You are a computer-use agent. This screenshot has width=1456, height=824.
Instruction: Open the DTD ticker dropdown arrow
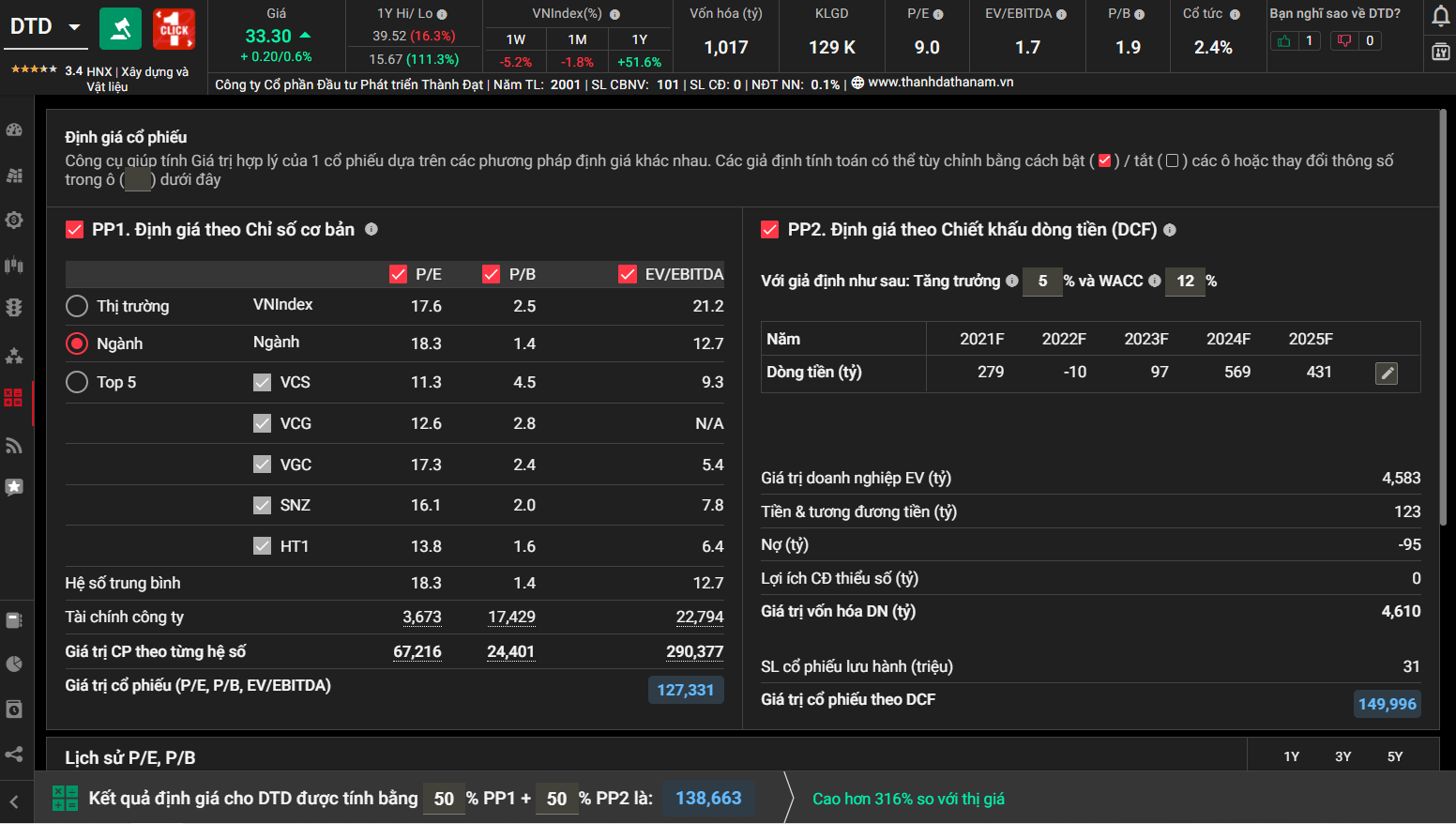click(x=74, y=27)
